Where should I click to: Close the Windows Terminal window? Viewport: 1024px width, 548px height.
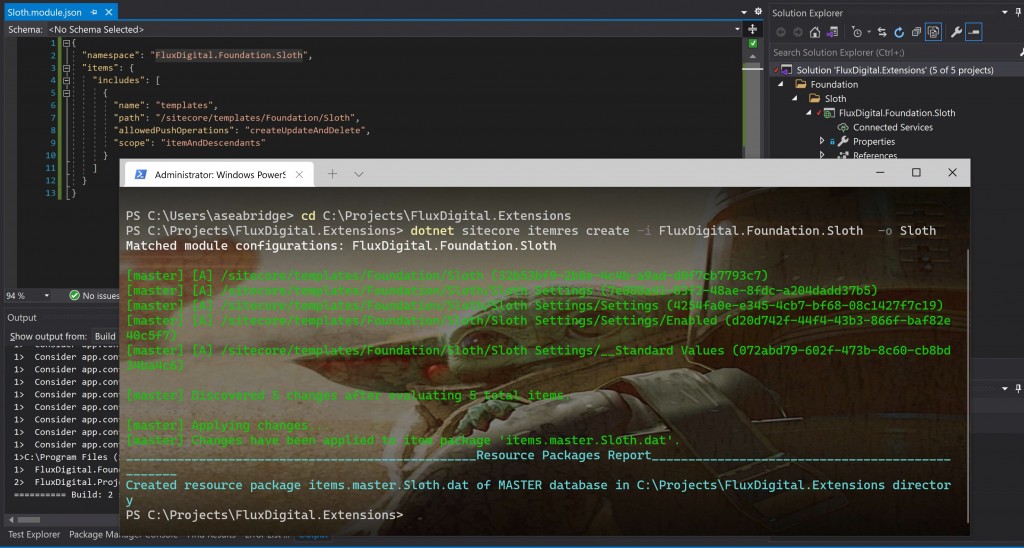click(x=952, y=172)
